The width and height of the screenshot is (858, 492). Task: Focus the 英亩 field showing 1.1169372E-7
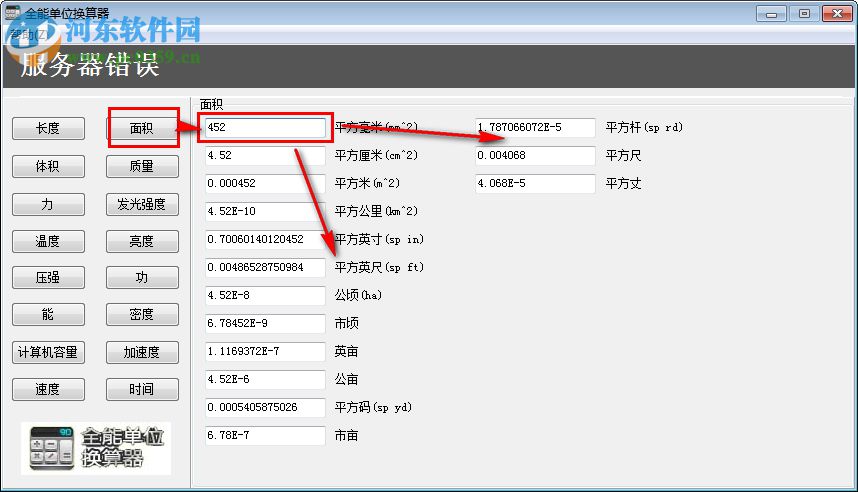tap(265, 351)
